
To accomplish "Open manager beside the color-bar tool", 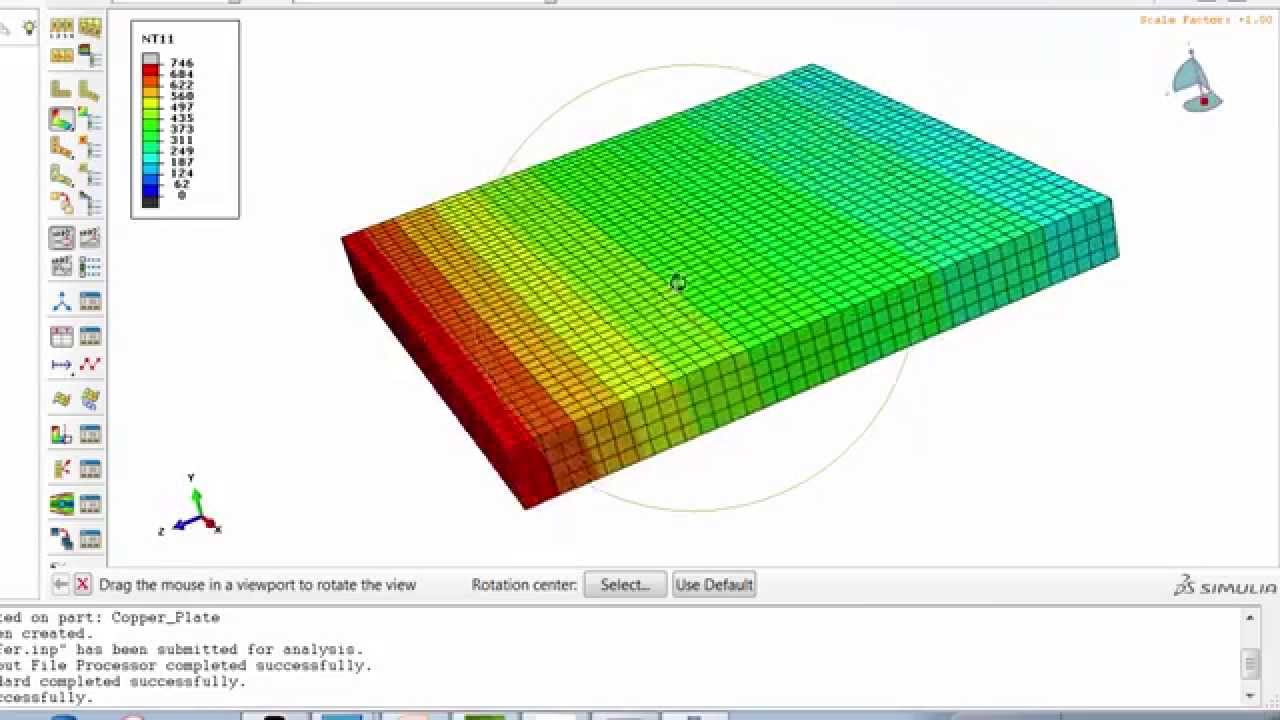I will click(x=89, y=435).
